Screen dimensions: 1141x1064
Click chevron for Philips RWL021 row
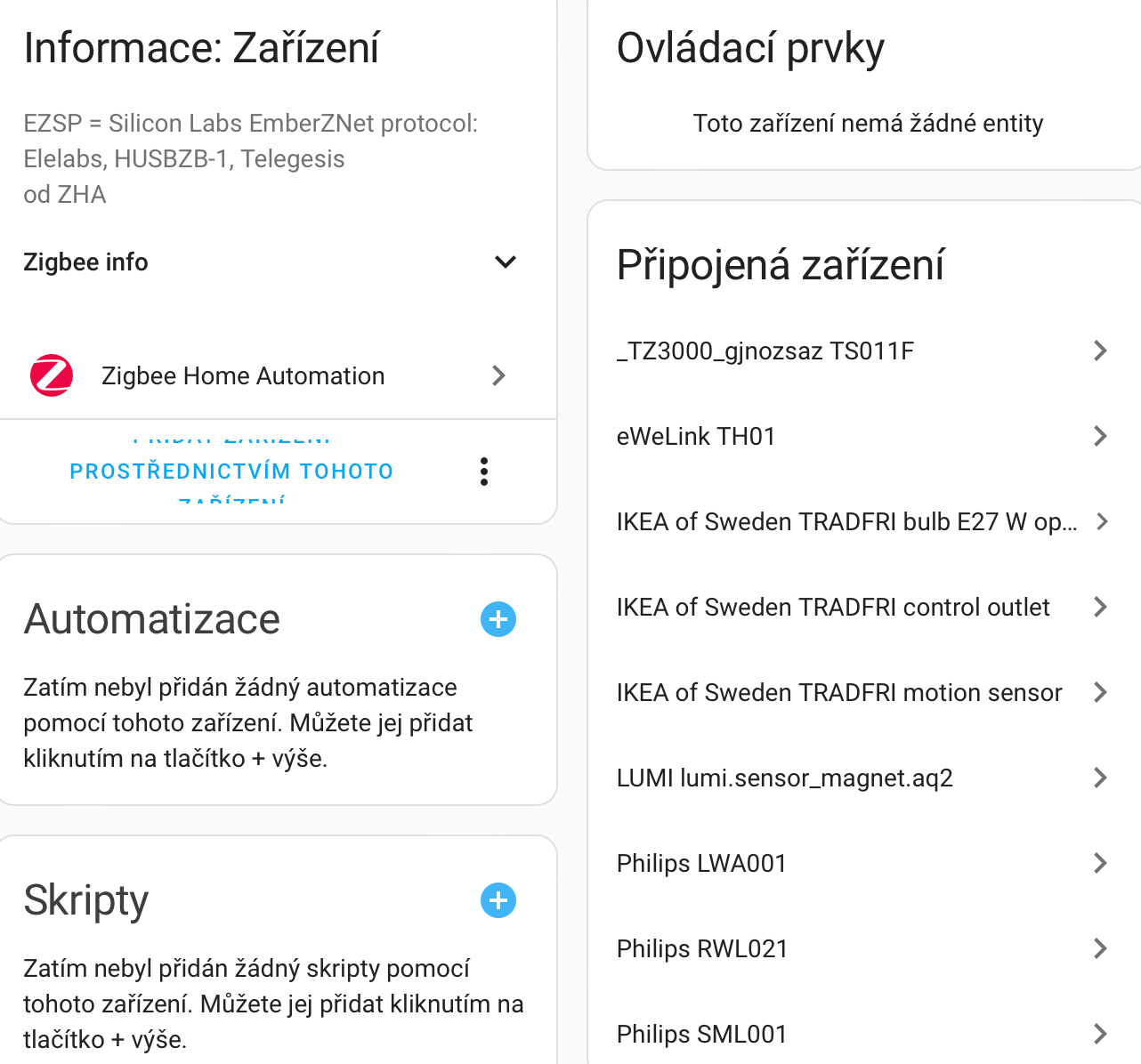[1100, 948]
